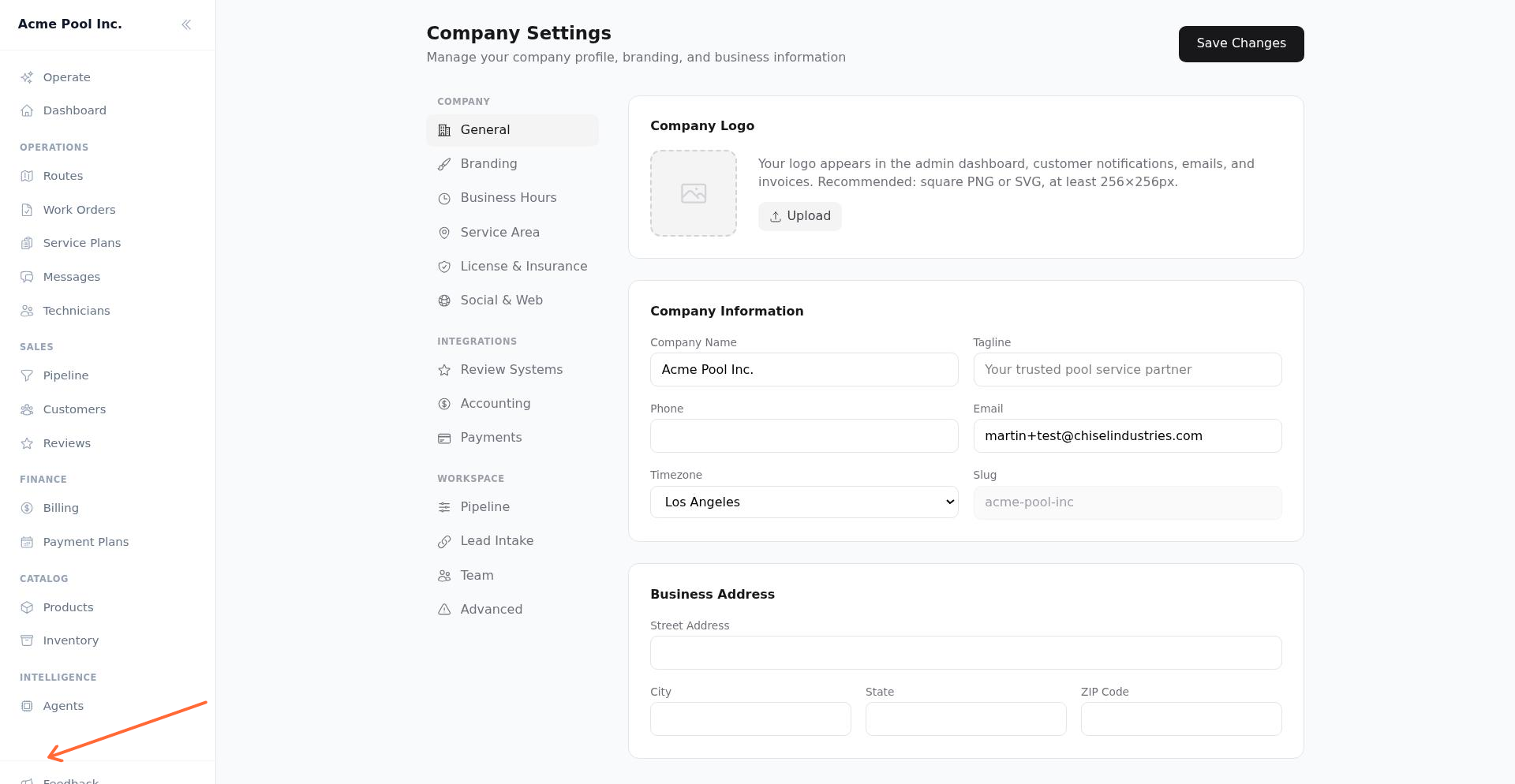Image resolution: width=1515 pixels, height=784 pixels.
Task: Click the Customers group icon
Action: point(27,409)
